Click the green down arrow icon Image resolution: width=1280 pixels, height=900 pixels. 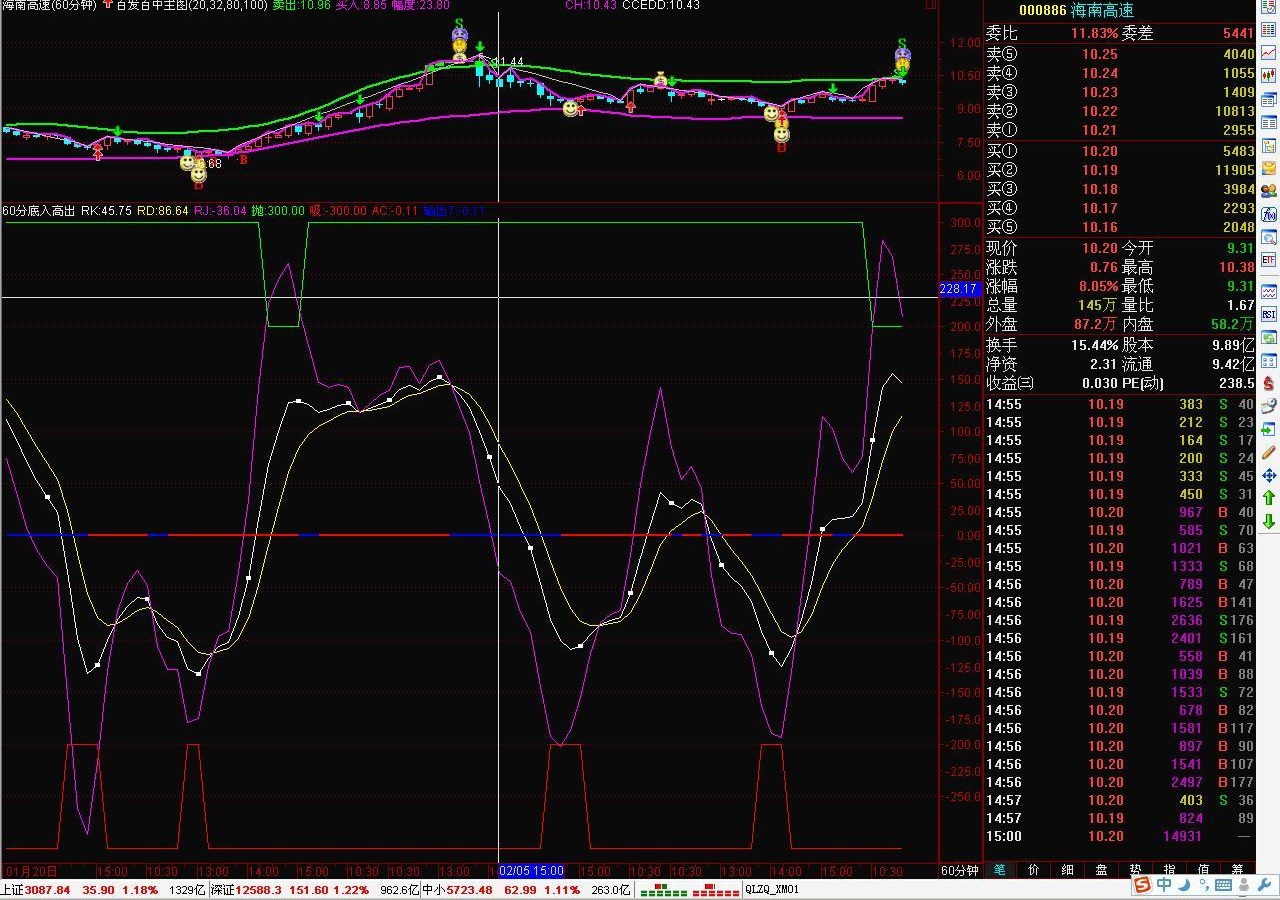[x=1269, y=521]
